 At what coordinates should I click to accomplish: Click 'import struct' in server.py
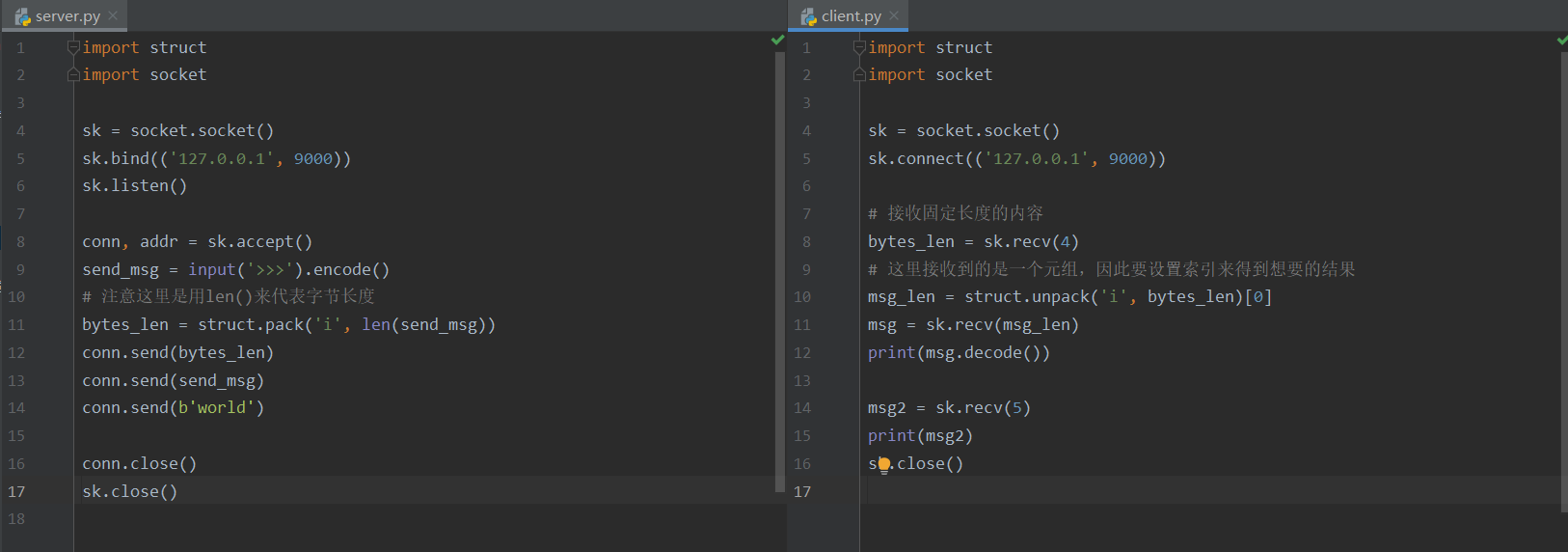[x=144, y=47]
